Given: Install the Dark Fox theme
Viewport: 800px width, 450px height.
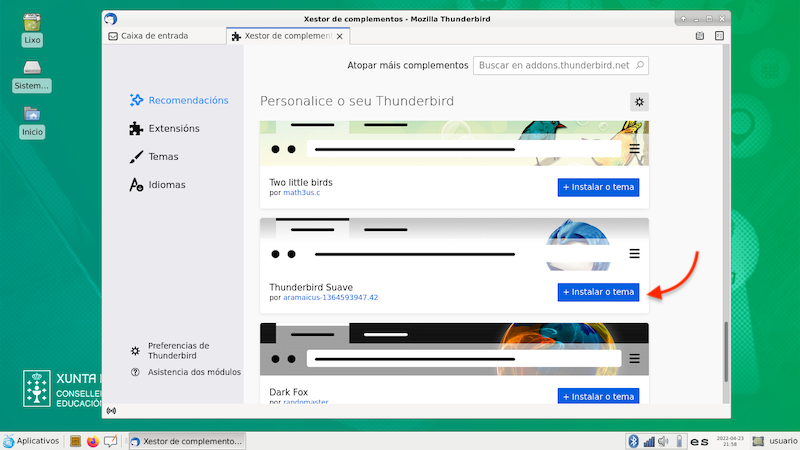Looking at the screenshot, I should tap(598, 396).
